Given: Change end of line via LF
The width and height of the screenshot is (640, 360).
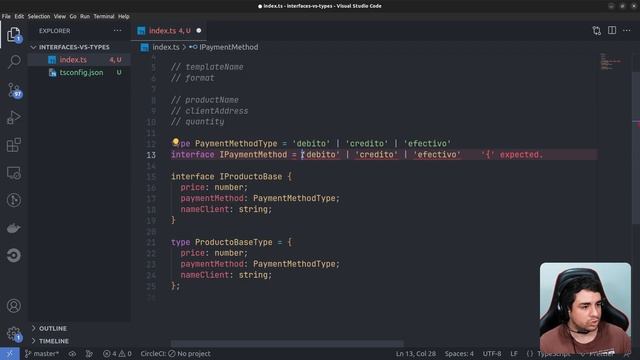Looking at the screenshot, I should click(514, 353).
